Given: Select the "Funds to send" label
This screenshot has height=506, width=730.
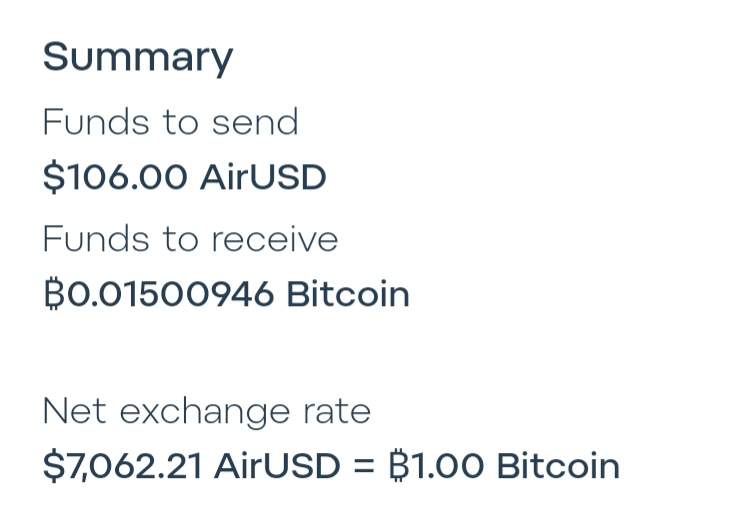Looking at the screenshot, I should 170,122.
